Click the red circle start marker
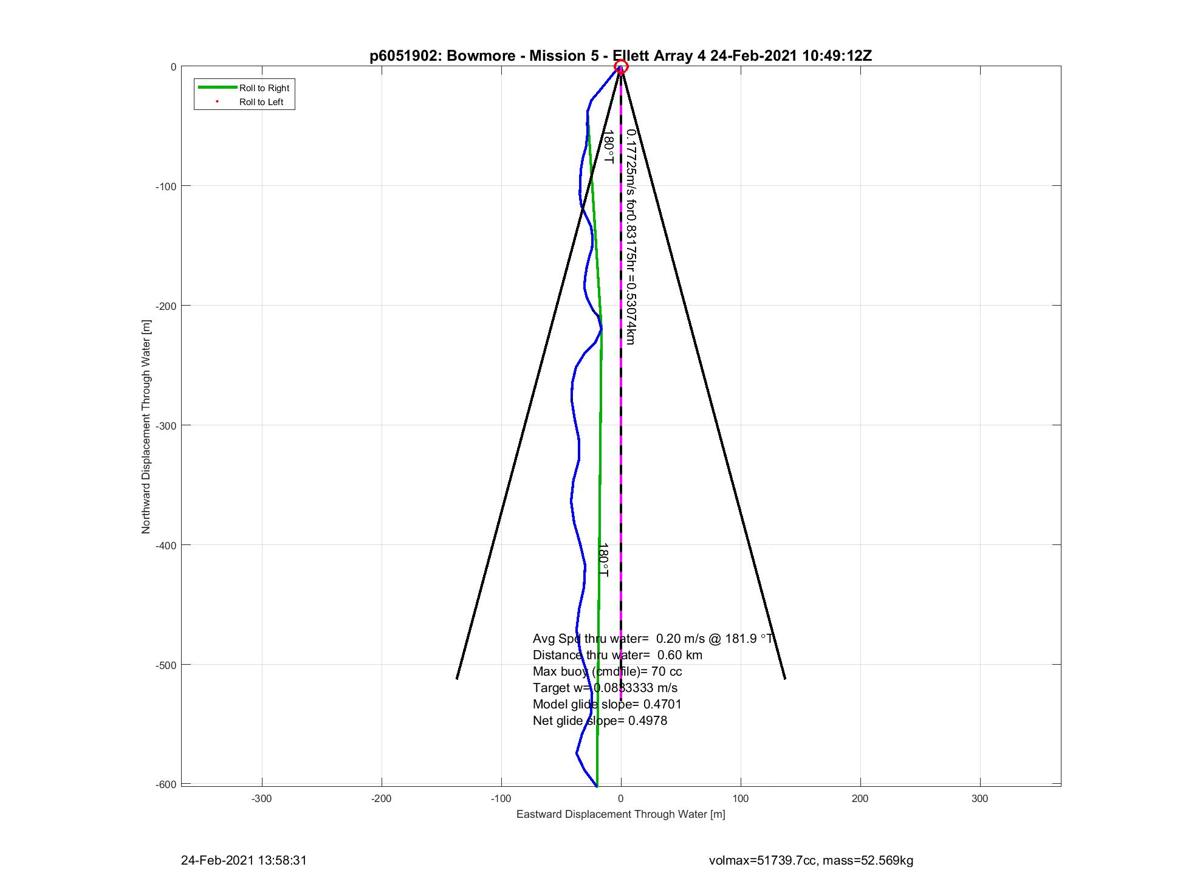 [x=620, y=67]
